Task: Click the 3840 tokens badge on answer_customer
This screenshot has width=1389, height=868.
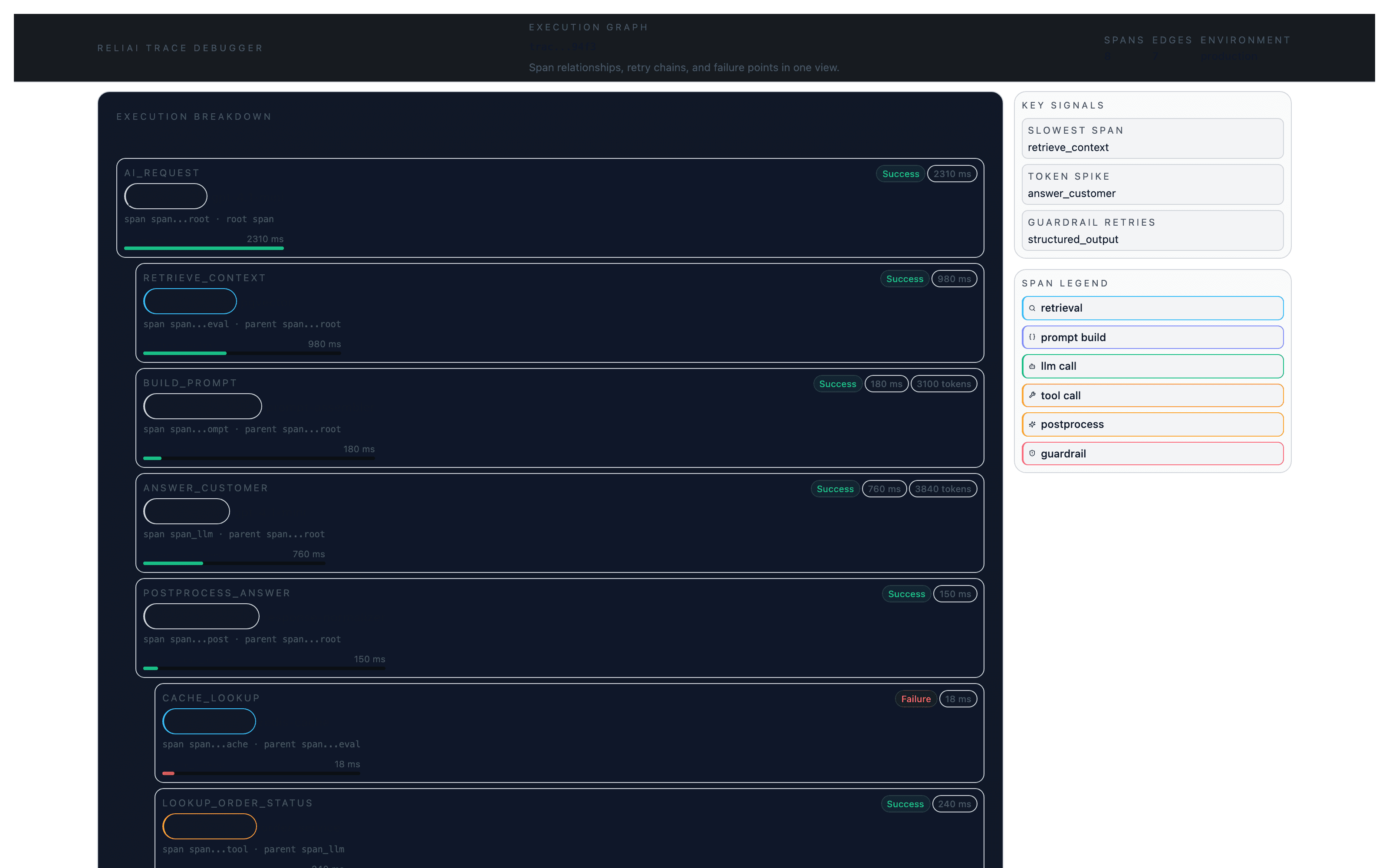Action: pyautogui.click(x=942, y=489)
